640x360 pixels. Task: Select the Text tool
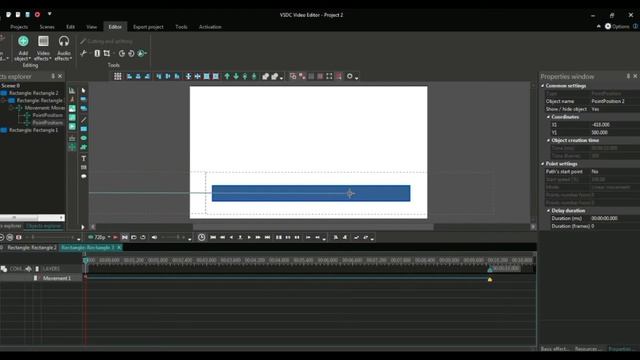(83, 158)
